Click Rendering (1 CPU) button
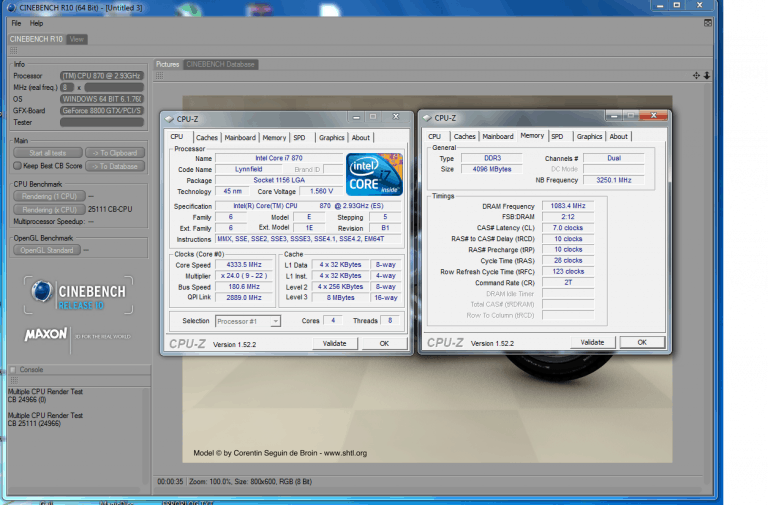 [x=49, y=196]
